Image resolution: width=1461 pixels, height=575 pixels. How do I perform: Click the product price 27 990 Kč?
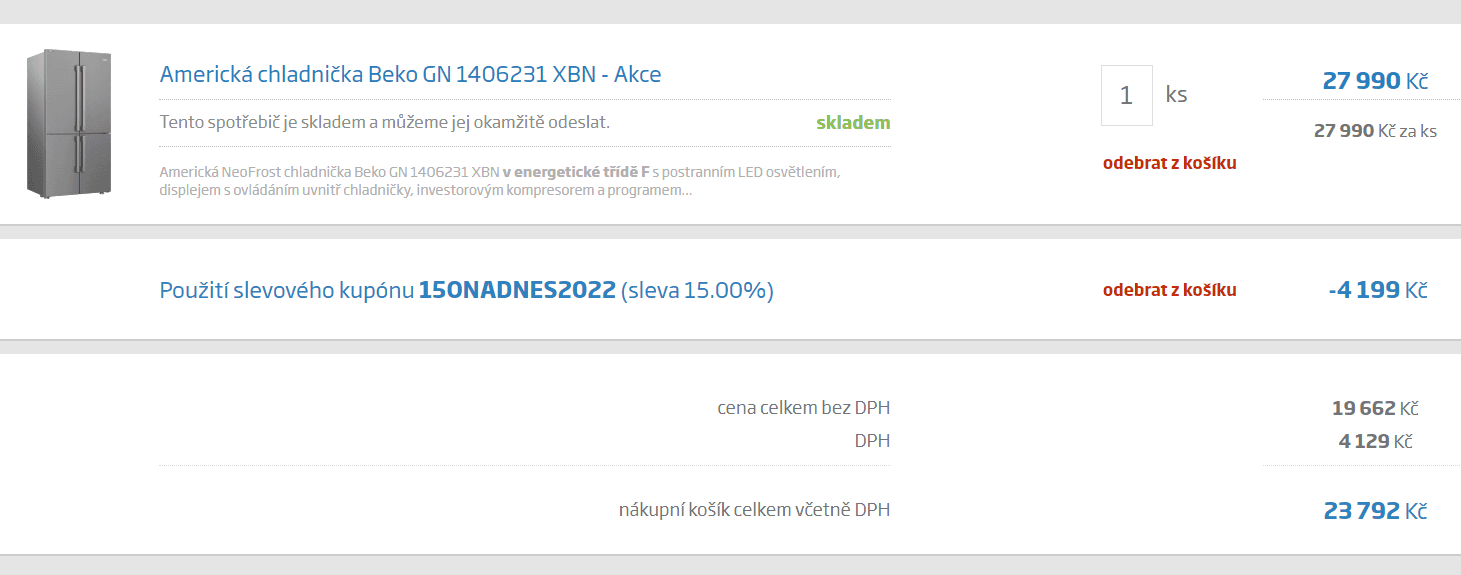pyautogui.click(x=1375, y=81)
